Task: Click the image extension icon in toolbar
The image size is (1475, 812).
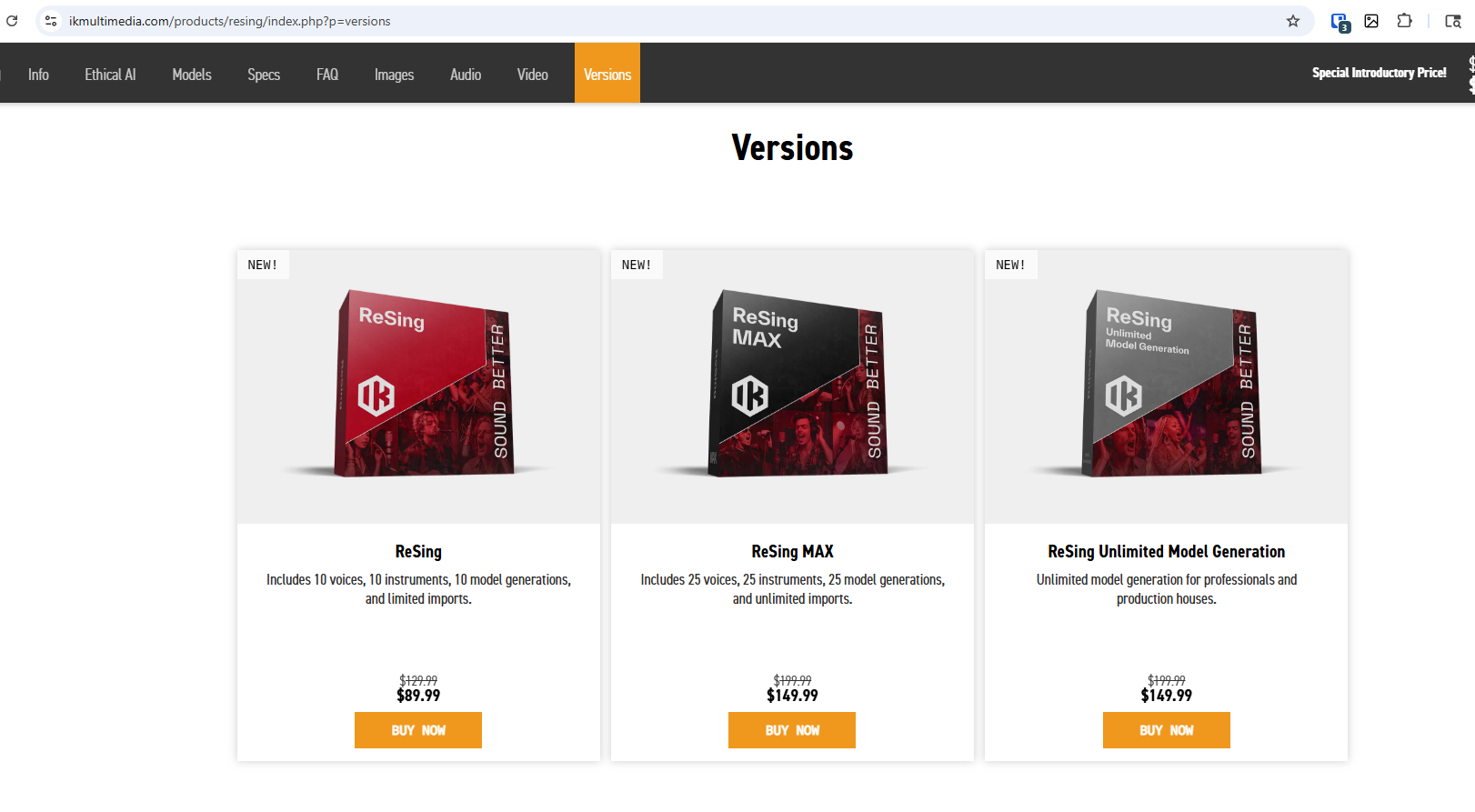Action: coord(1371,21)
